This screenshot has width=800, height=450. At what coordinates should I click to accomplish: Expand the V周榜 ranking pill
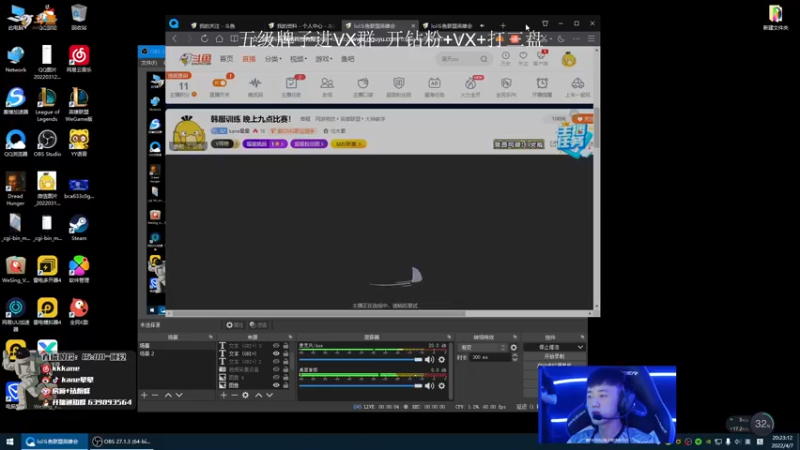coord(225,144)
